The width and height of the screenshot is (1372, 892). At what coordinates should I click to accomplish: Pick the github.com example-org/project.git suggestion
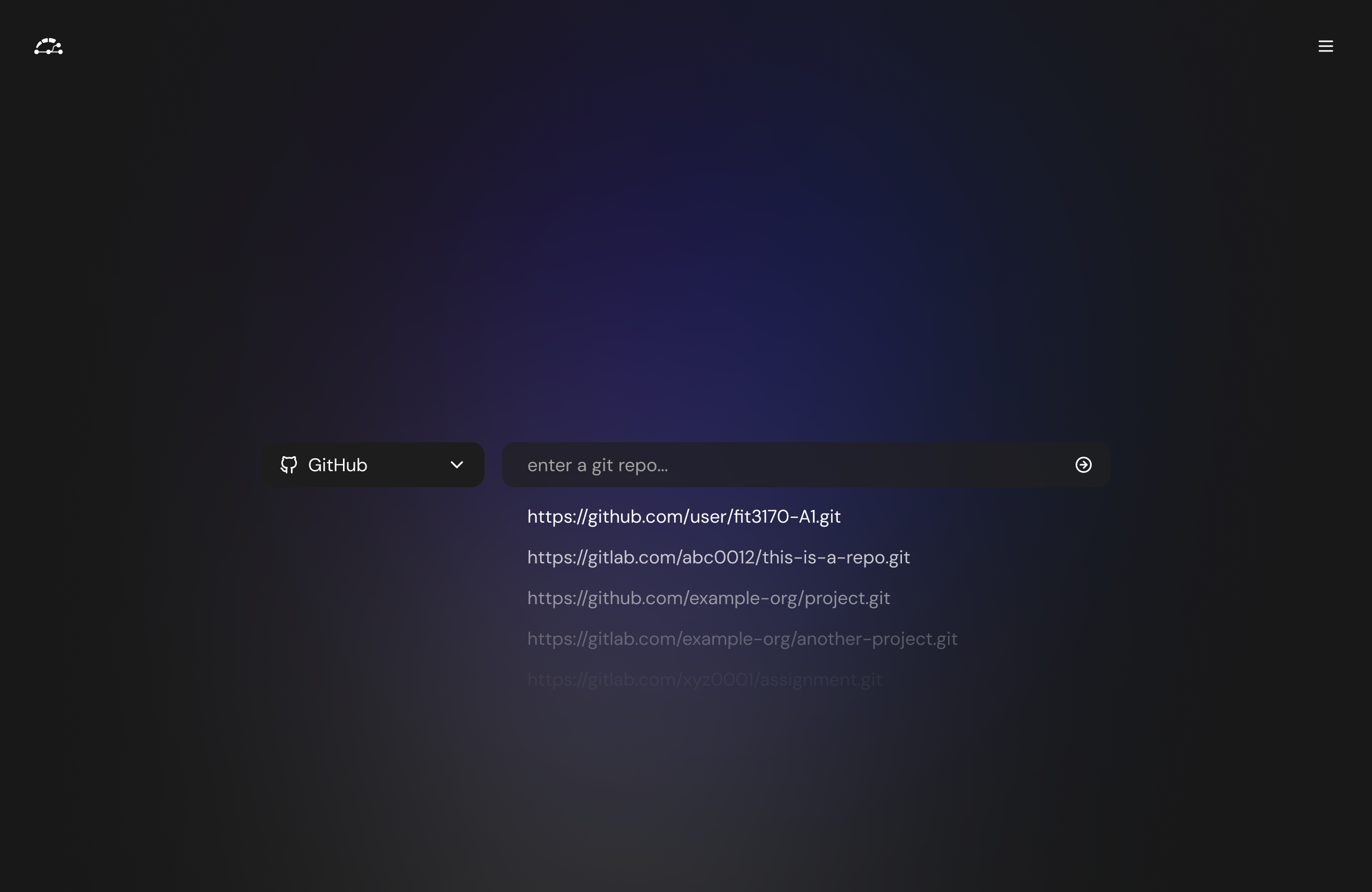click(709, 598)
